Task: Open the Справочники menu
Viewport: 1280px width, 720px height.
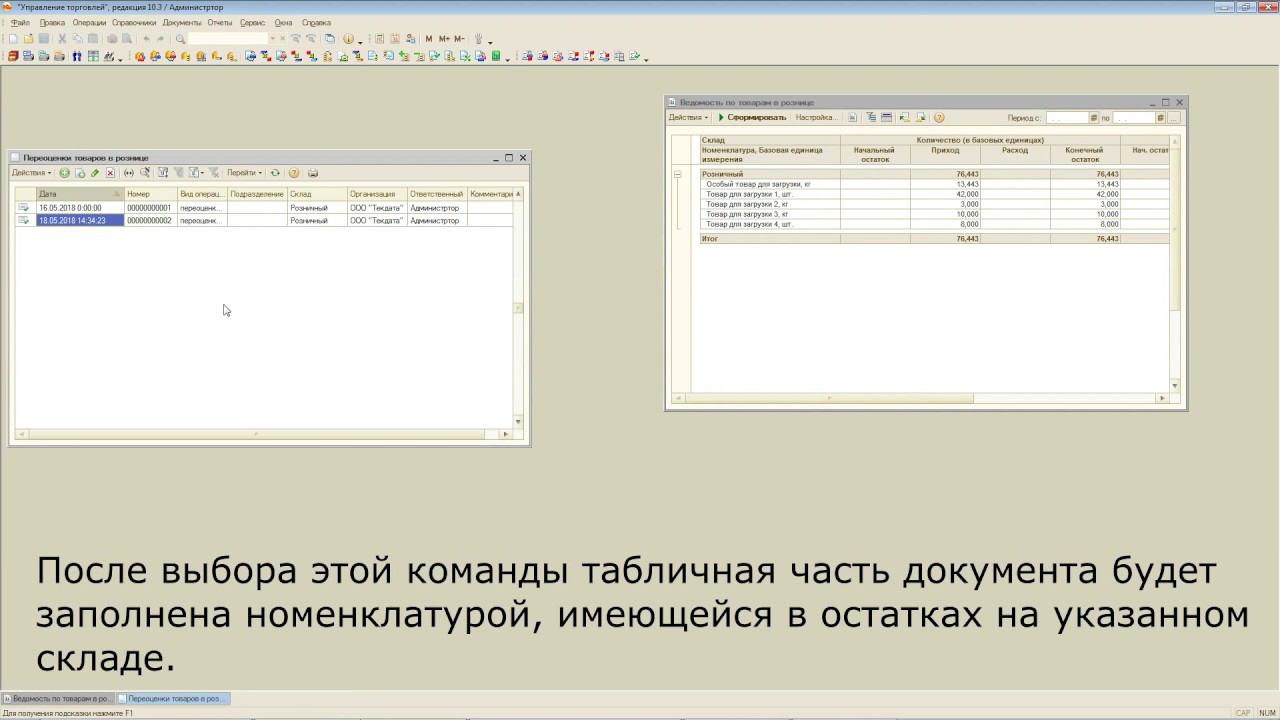Action: pyautogui.click(x=134, y=22)
